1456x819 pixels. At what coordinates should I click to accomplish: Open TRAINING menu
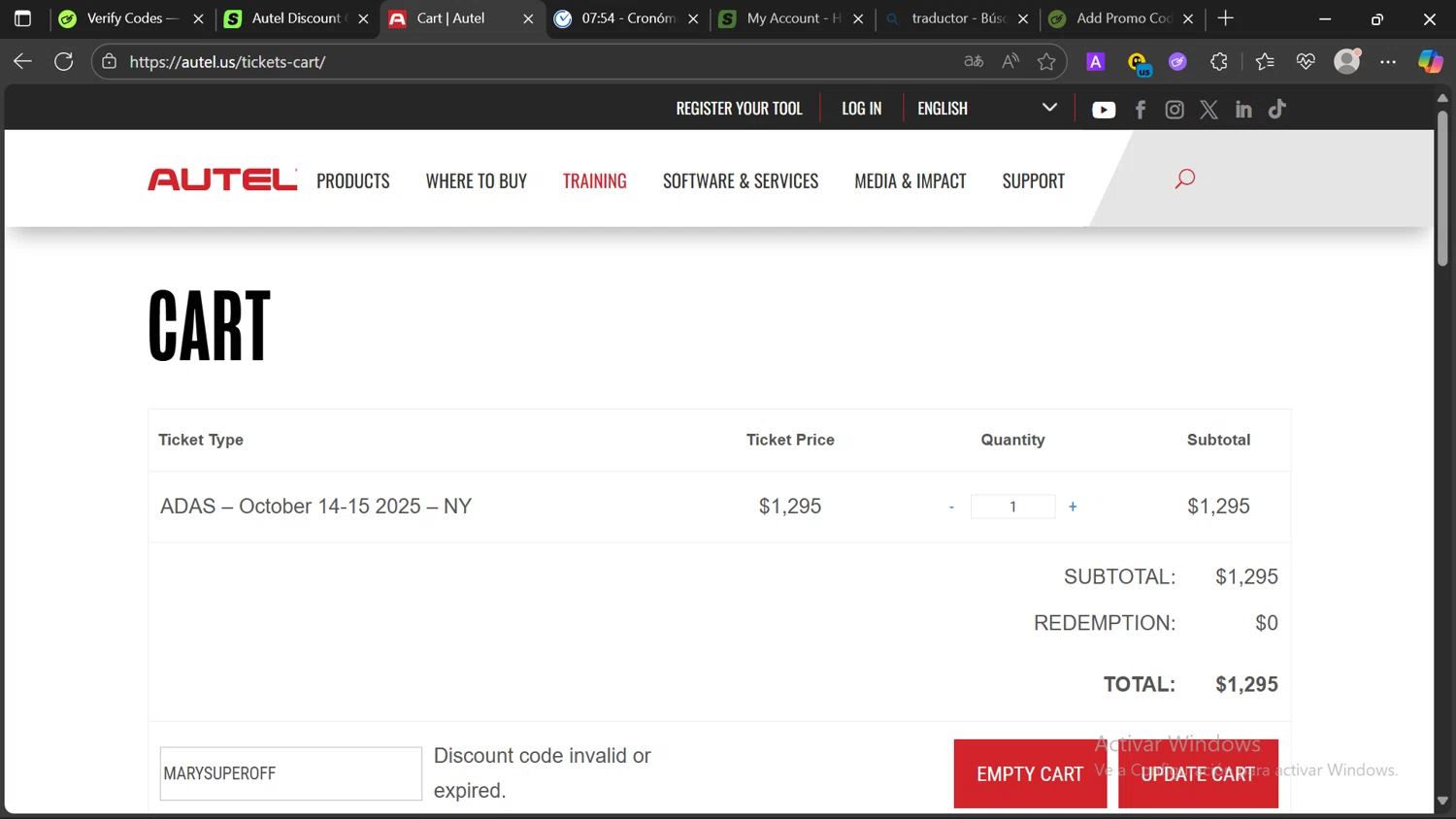point(595,181)
